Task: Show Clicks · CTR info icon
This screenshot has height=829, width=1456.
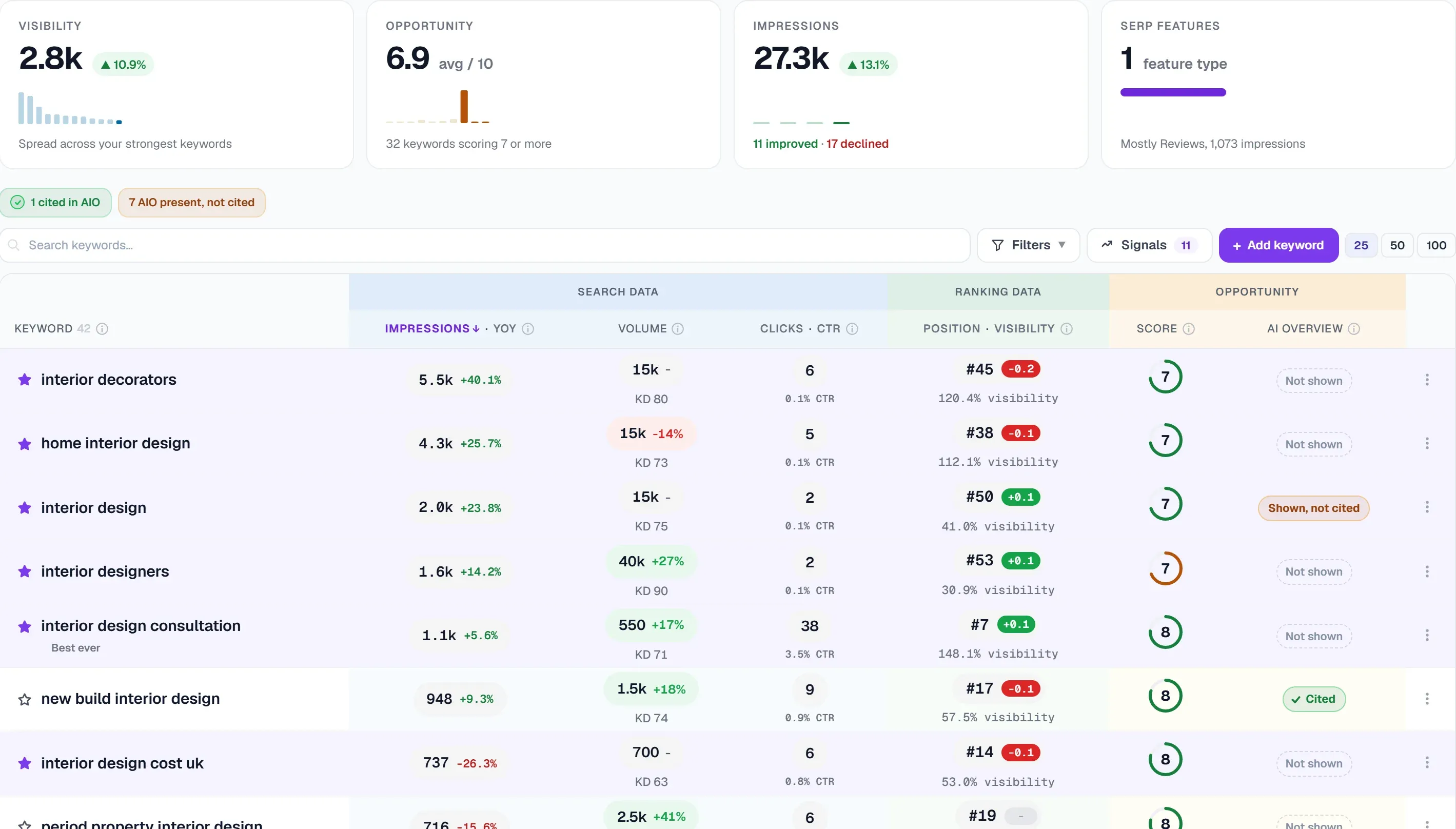Action: pos(852,329)
